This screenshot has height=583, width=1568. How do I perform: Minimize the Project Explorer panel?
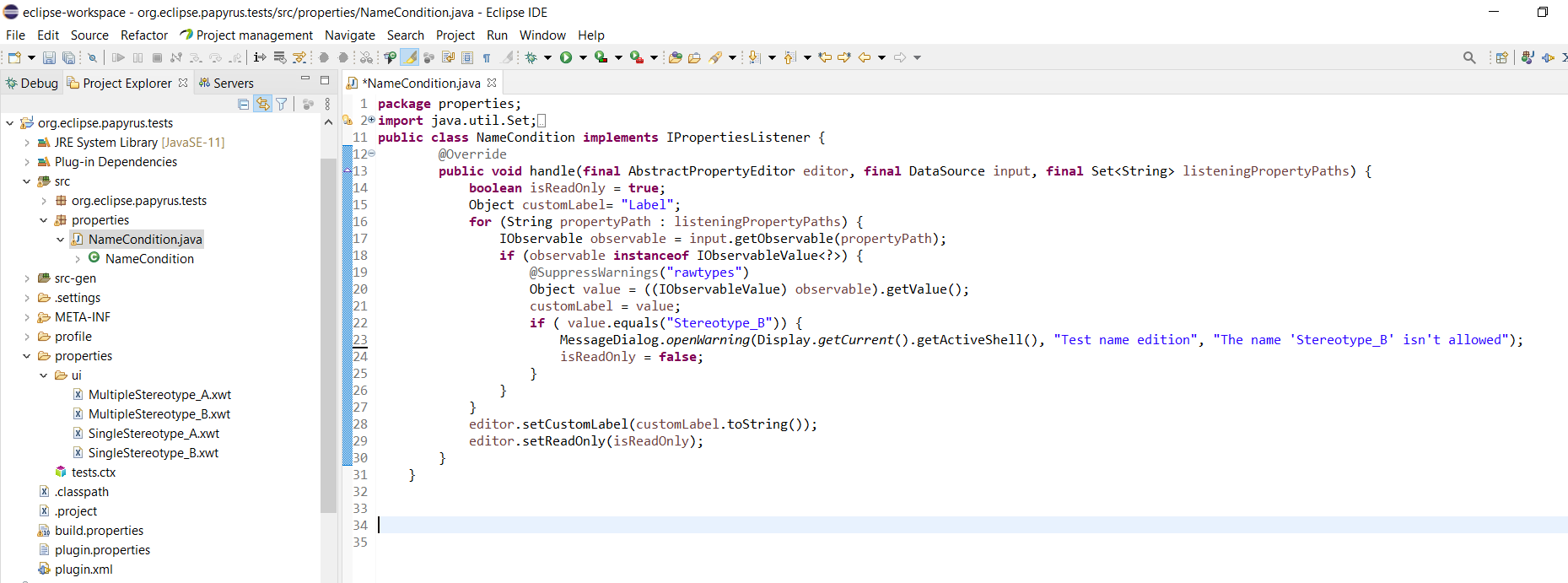(x=305, y=79)
